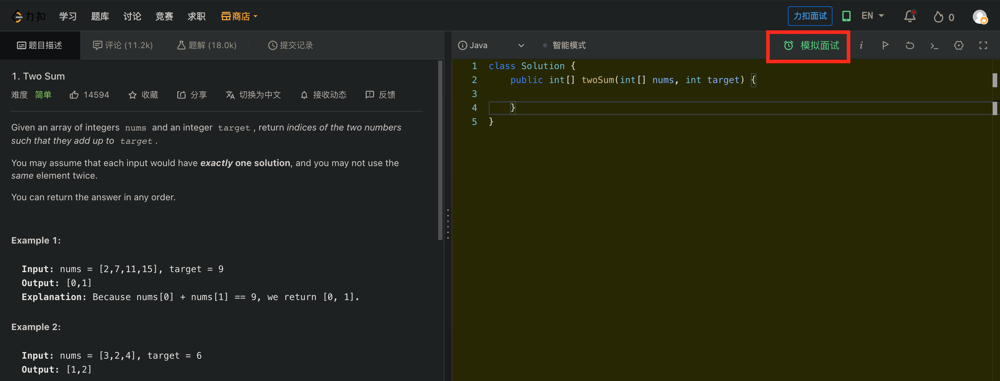
Task: Open the notifications bell
Action: [910, 16]
